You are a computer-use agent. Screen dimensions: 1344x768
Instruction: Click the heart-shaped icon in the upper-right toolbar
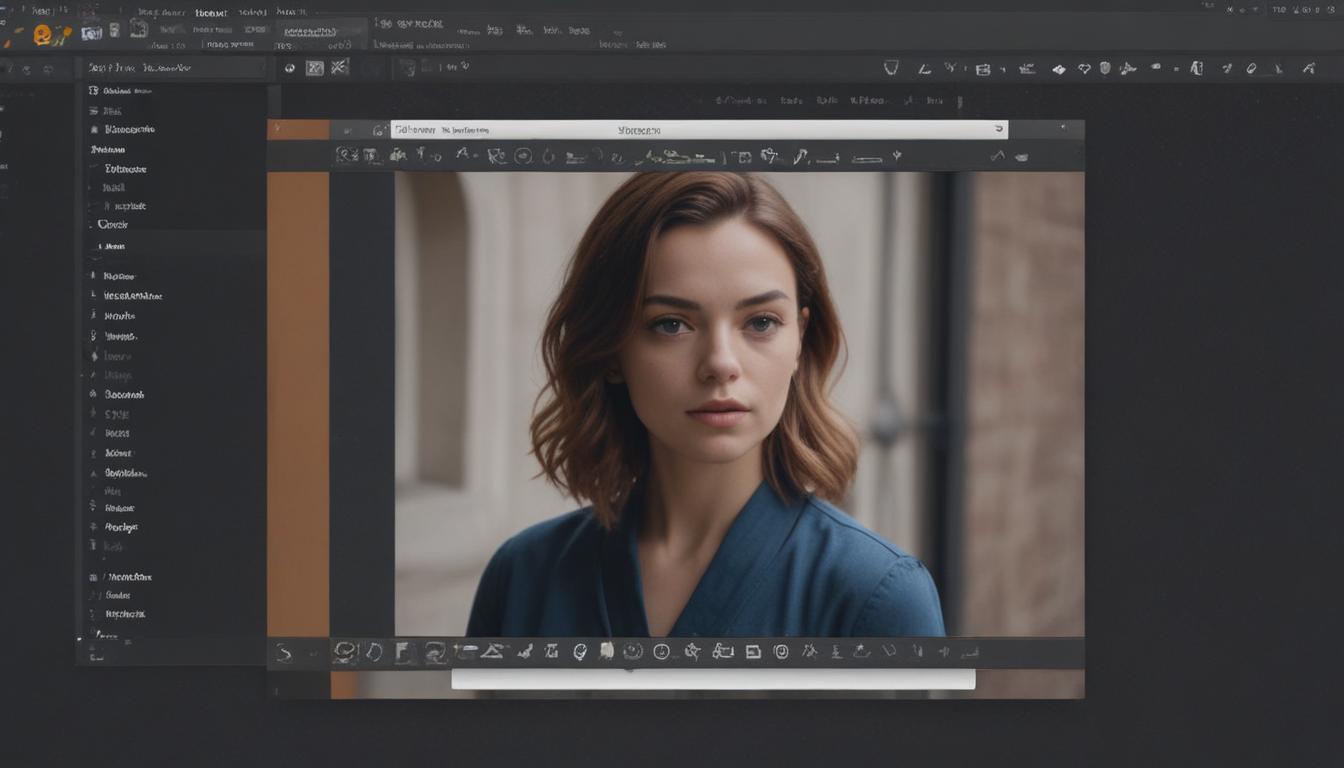[1084, 69]
